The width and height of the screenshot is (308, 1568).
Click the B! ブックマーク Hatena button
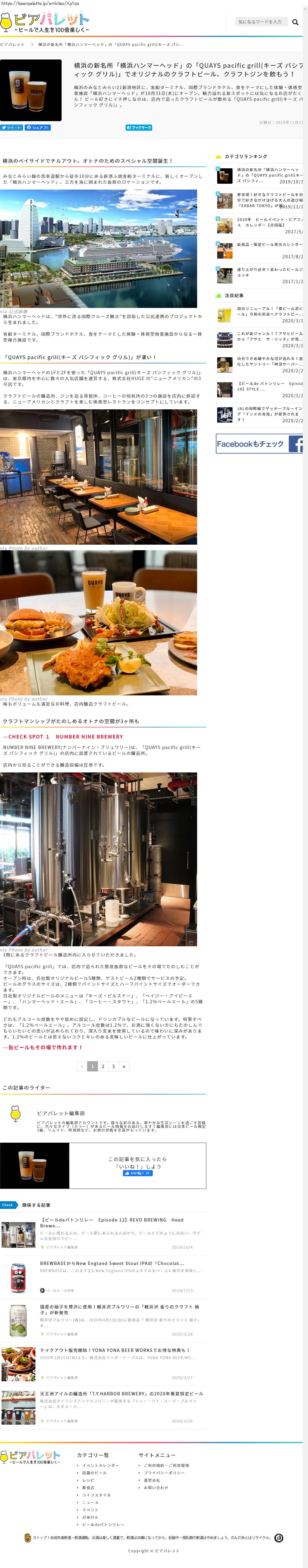click(x=139, y=128)
